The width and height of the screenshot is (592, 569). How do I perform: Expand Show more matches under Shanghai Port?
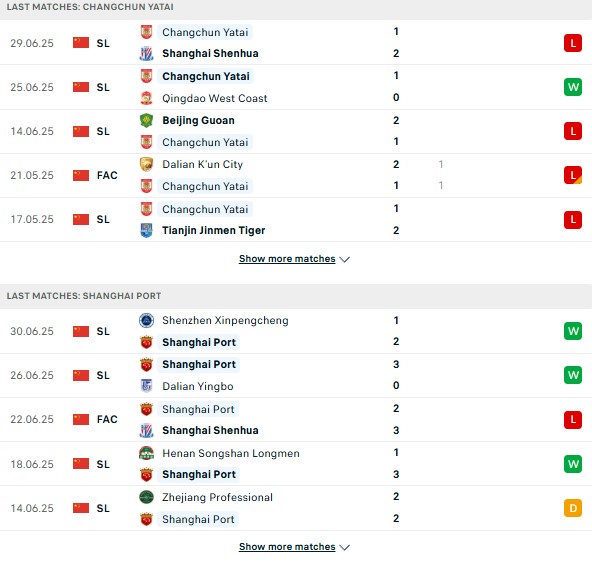pyautogui.click(x=287, y=547)
